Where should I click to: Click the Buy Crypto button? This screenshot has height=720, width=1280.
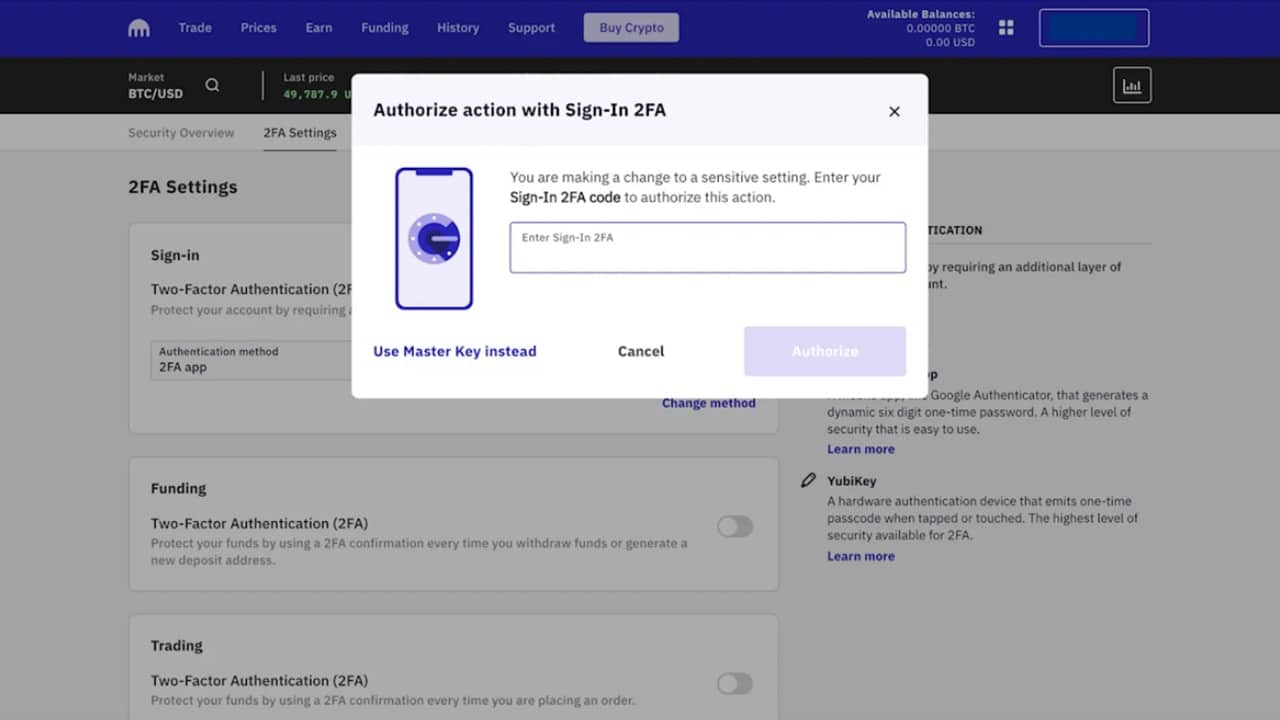tap(631, 28)
